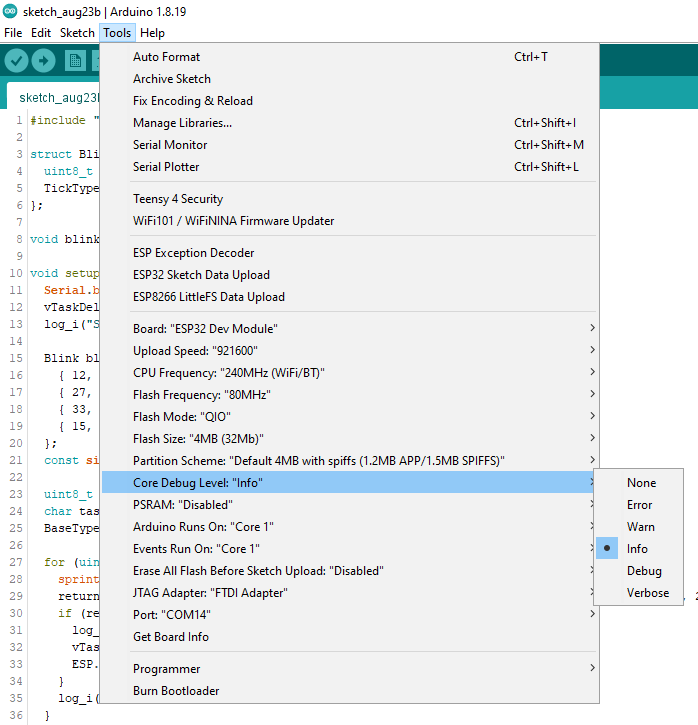The image size is (698, 725).
Task: Choose Auto Format from Tools menu
Action: 349,57
